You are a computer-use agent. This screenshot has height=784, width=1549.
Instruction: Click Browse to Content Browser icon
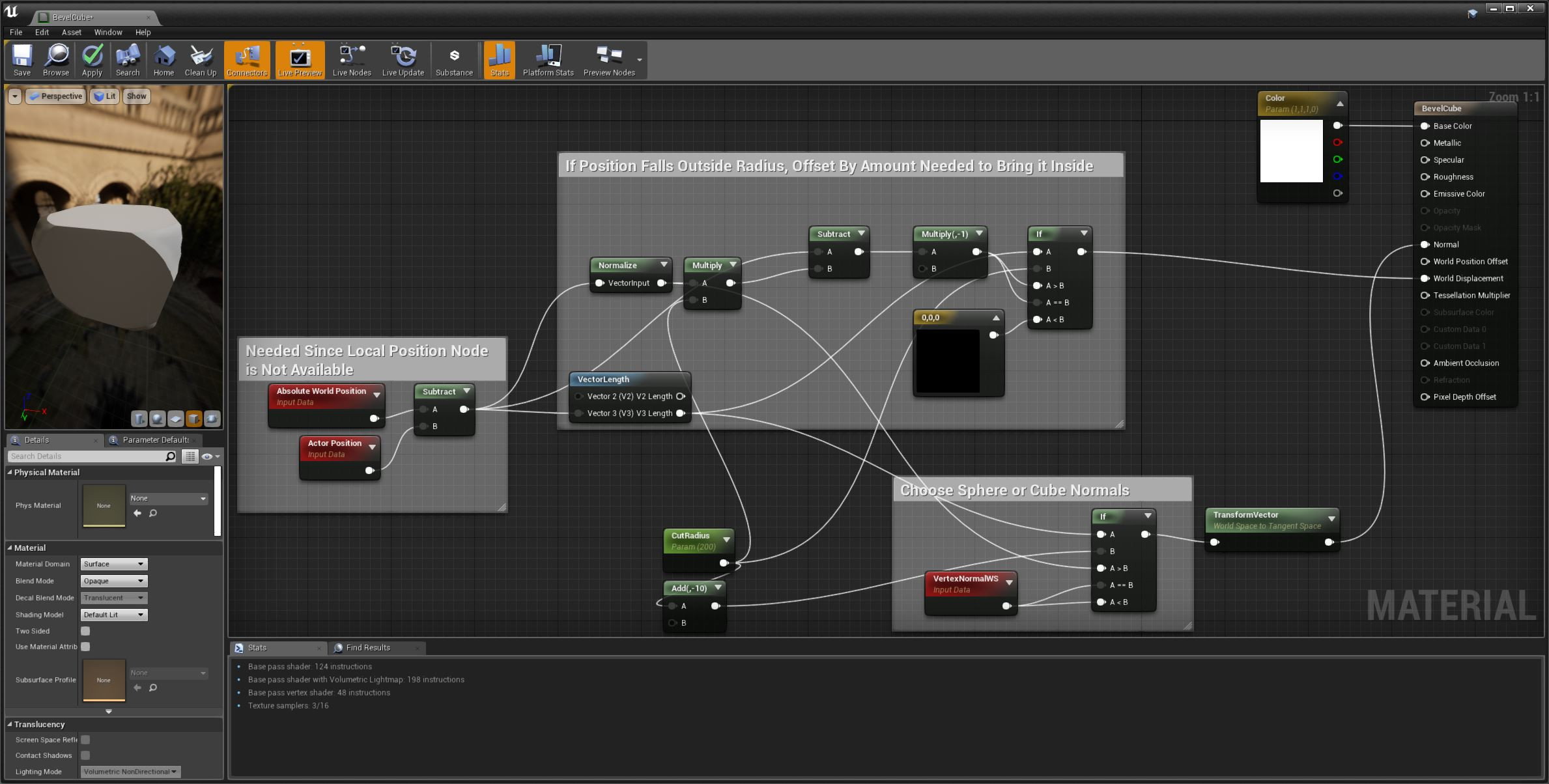coord(56,59)
